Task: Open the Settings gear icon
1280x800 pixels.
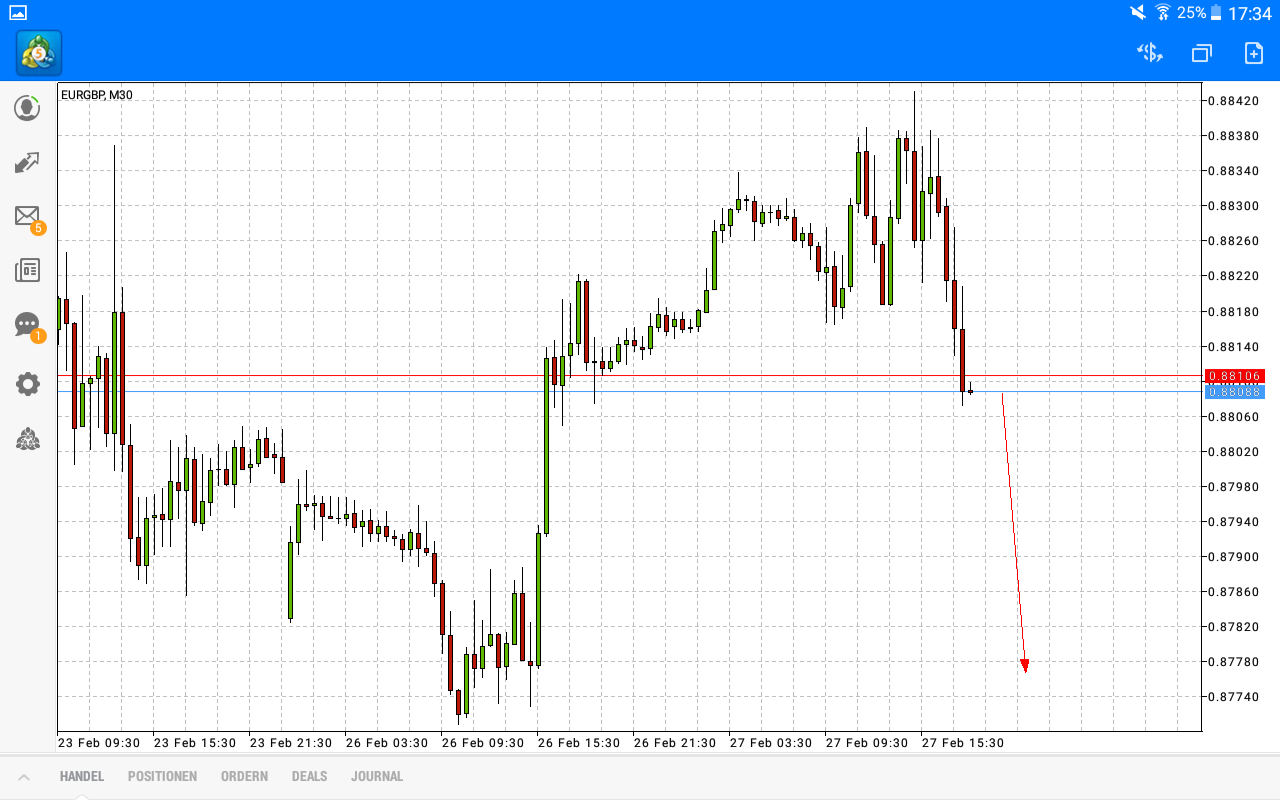Action: pyautogui.click(x=27, y=384)
